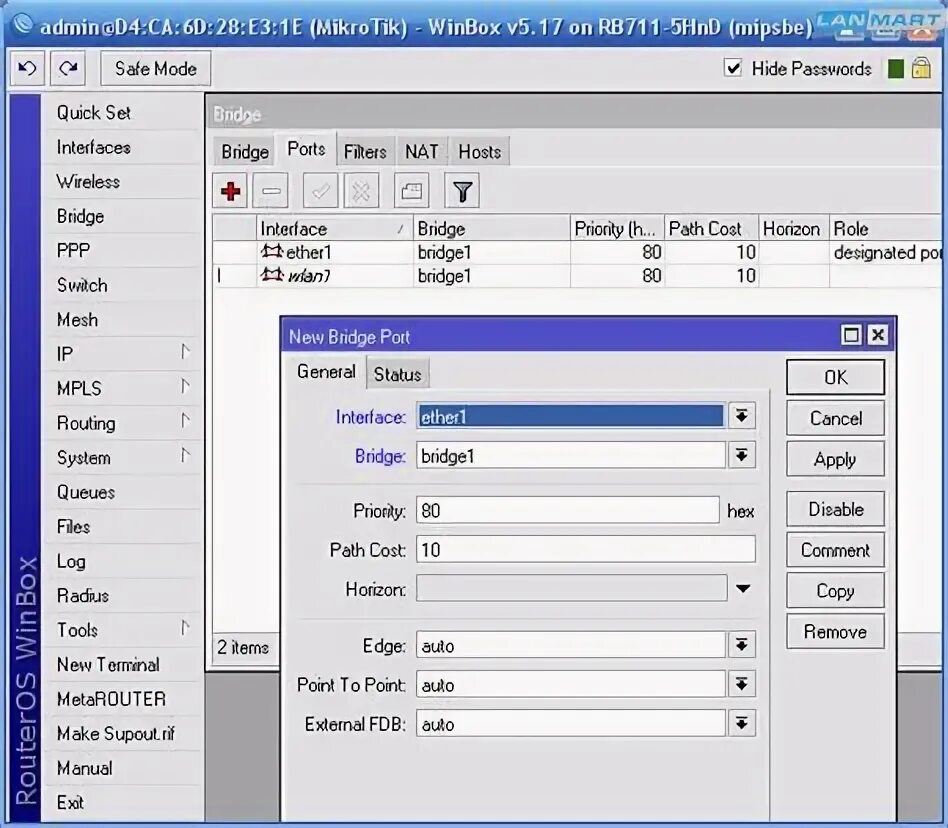Click the wlan1 port row icon
This screenshot has width=948, height=828.
pos(271,275)
